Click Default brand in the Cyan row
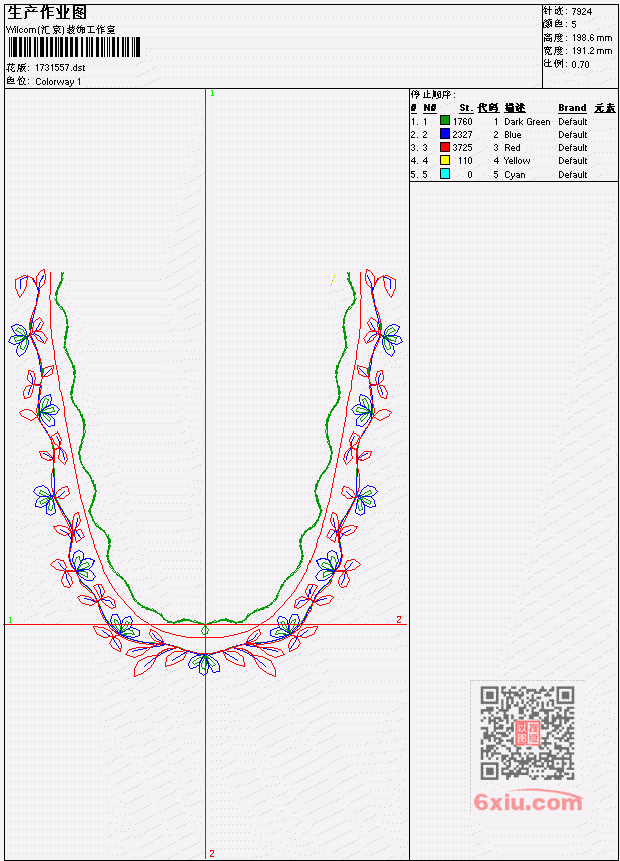Image resolution: width=620 pixels, height=861 pixels. click(x=573, y=175)
